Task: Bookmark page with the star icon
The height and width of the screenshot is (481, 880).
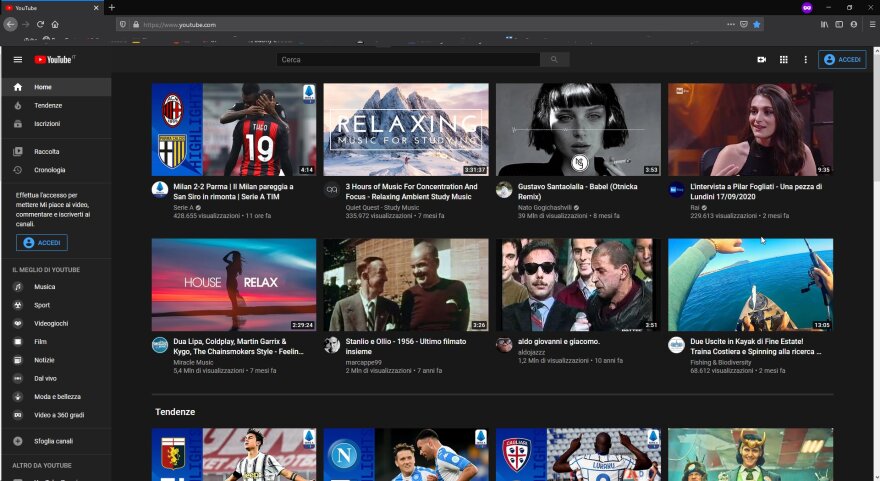Action: pyautogui.click(x=757, y=24)
